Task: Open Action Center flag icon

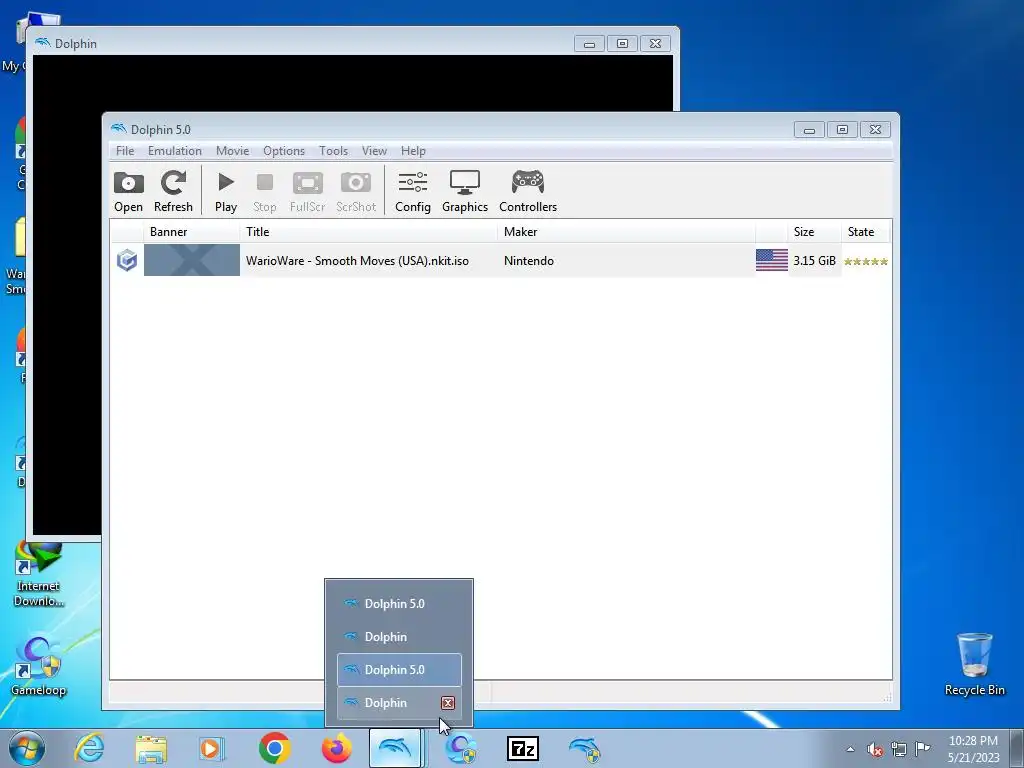Action: coord(923,748)
